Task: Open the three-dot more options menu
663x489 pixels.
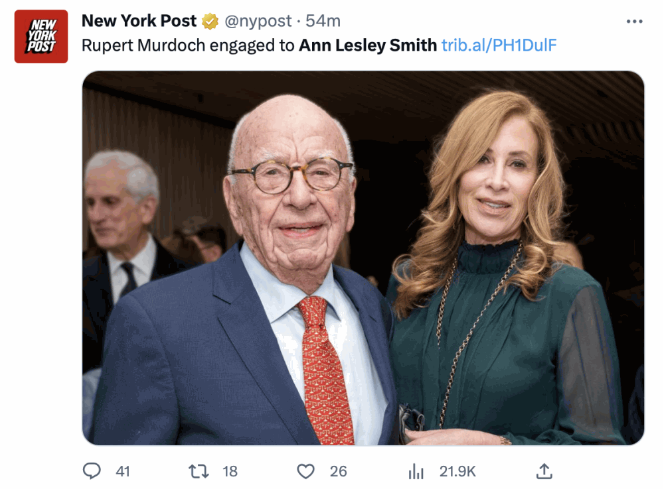Action: pyautogui.click(x=634, y=21)
